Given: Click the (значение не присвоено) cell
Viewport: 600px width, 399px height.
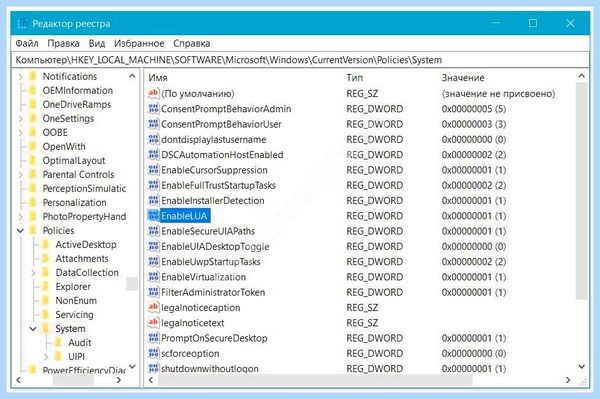Looking at the screenshot, I should pyautogui.click(x=498, y=94).
